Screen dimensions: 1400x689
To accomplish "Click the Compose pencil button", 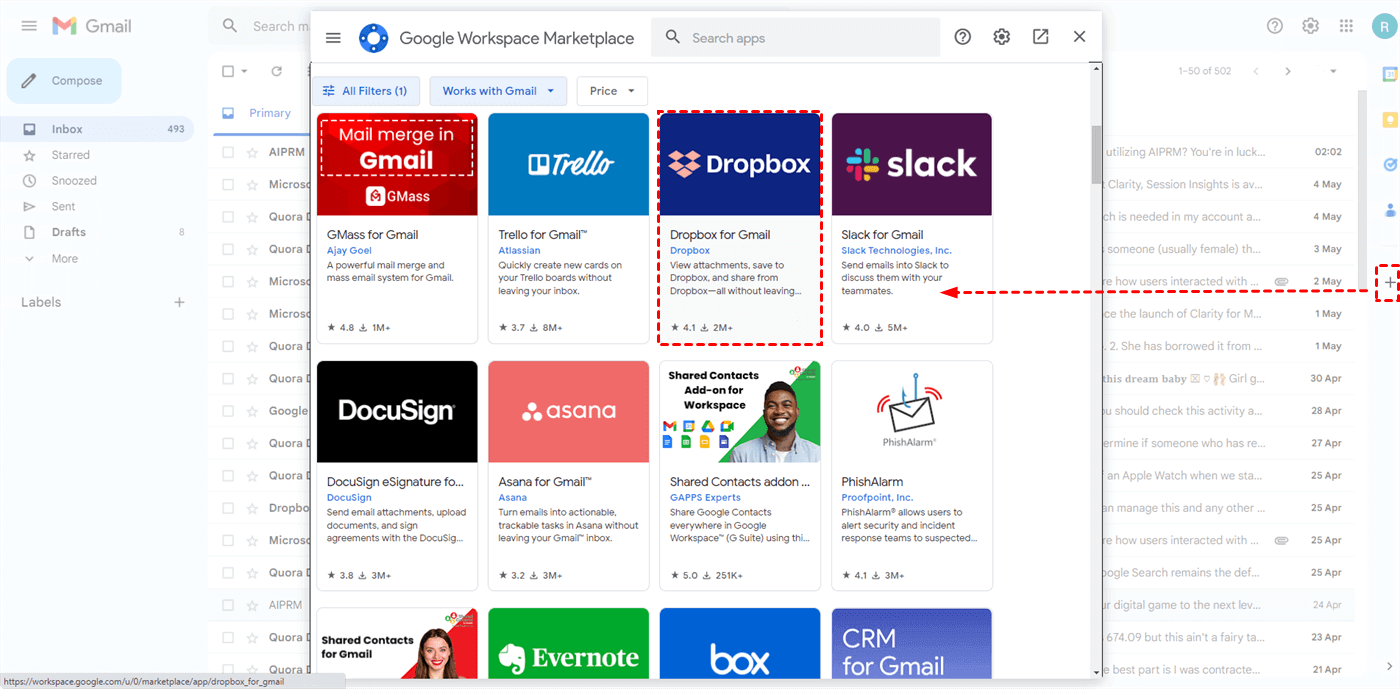I will pos(64,81).
